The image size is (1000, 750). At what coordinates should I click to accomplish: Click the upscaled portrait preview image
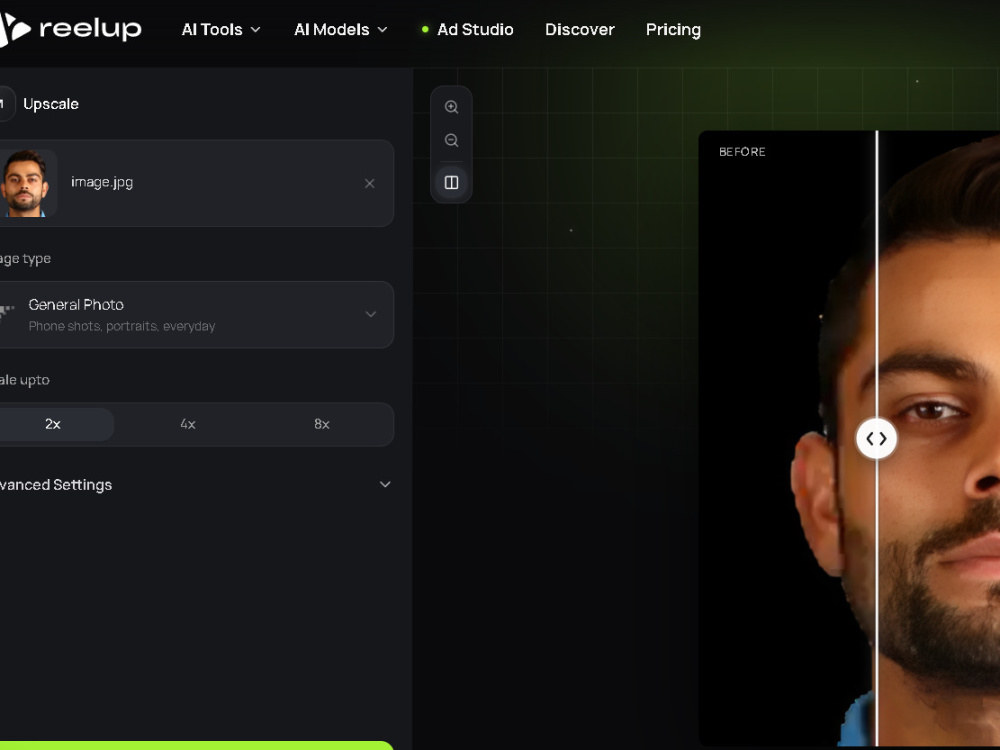[x=849, y=439]
